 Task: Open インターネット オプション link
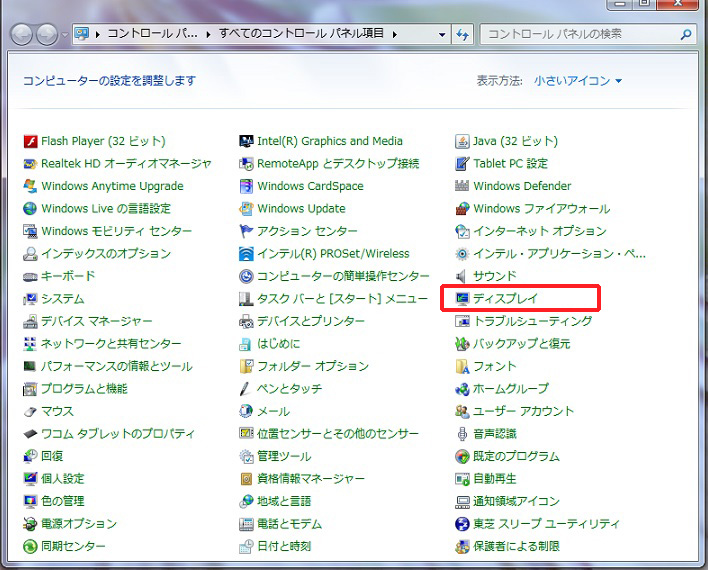pos(540,231)
